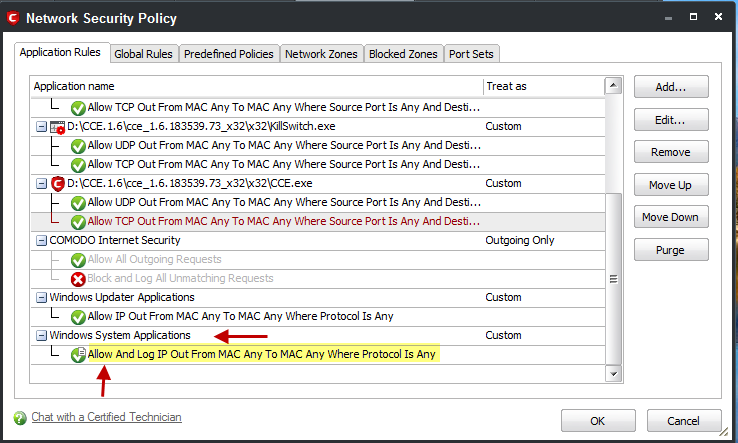Click the allow-and-log icon of Windows System rule
This screenshot has height=443, width=738.
[x=78, y=354]
